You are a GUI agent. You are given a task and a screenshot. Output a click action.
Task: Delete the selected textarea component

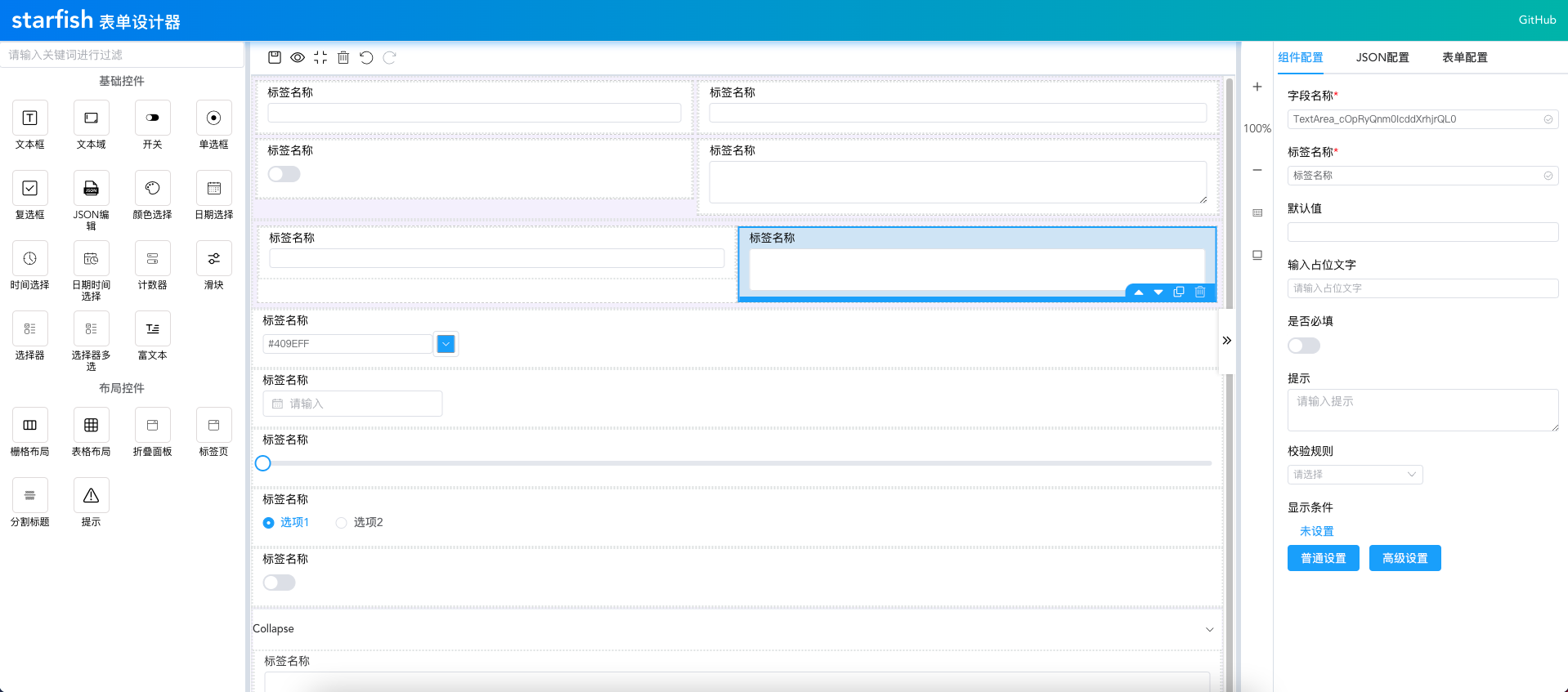(1200, 292)
